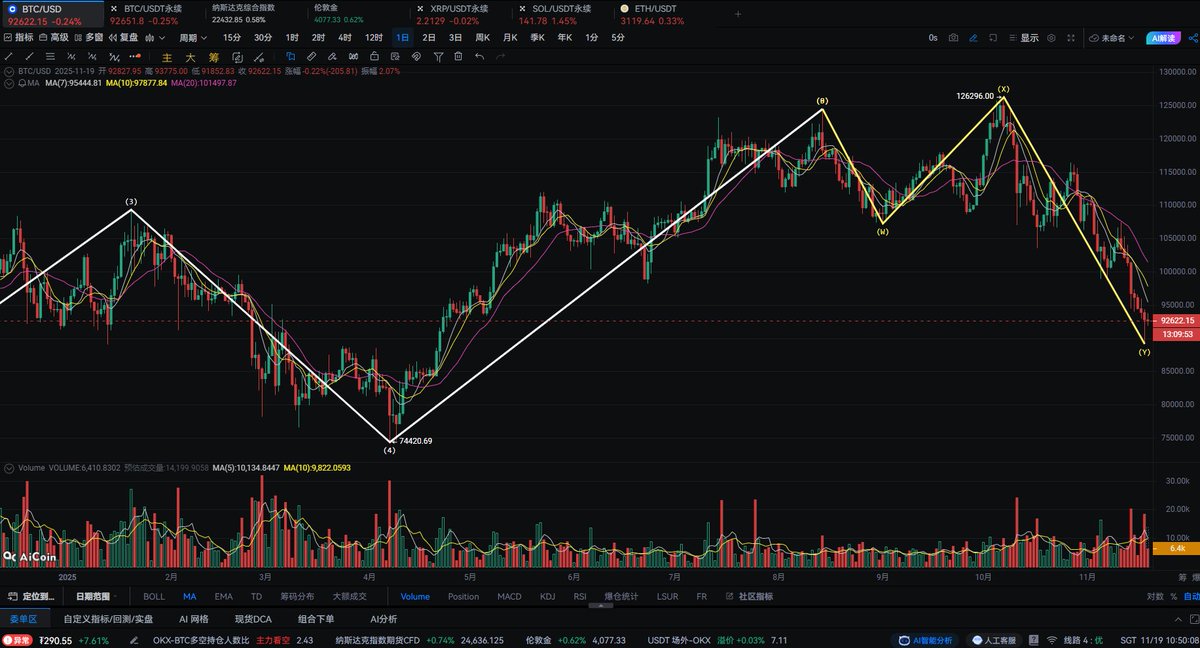The height and width of the screenshot is (648, 1200).
Task: Collapse the MA indicator row chevron
Action: coord(10,83)
